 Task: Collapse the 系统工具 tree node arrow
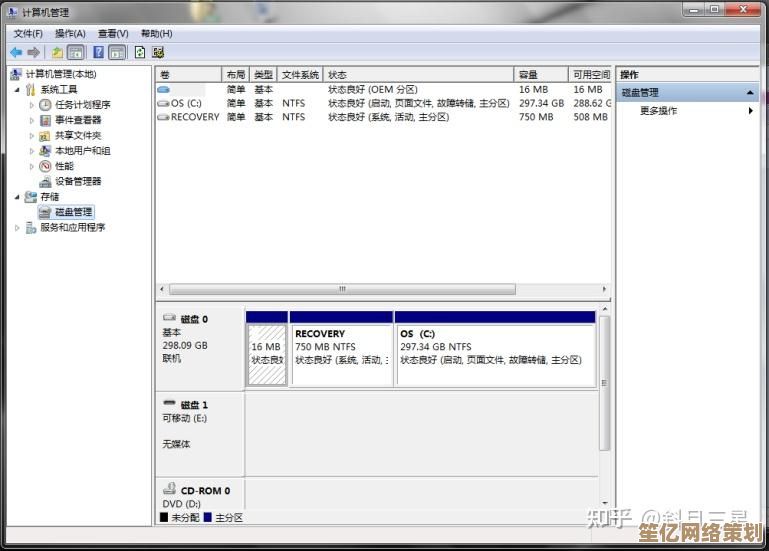pos(18,90)
